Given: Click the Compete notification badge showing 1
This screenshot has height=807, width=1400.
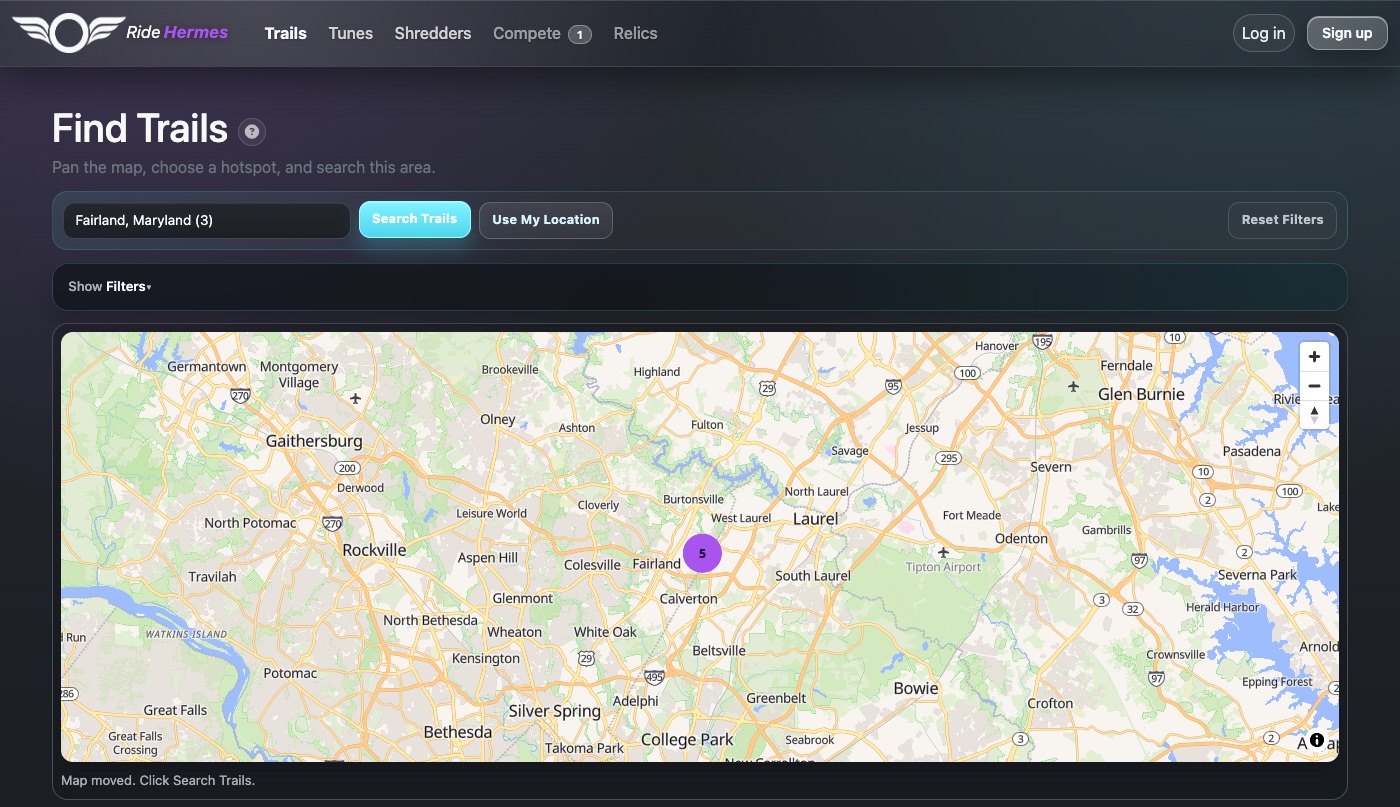Looking at the screenshot, I should tap(580, 34).
